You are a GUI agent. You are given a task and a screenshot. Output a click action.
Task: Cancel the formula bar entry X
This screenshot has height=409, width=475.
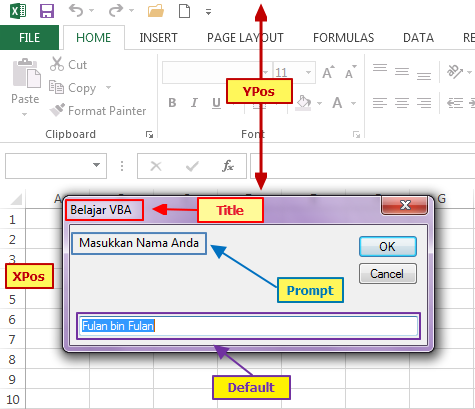[x=156, y=166]
